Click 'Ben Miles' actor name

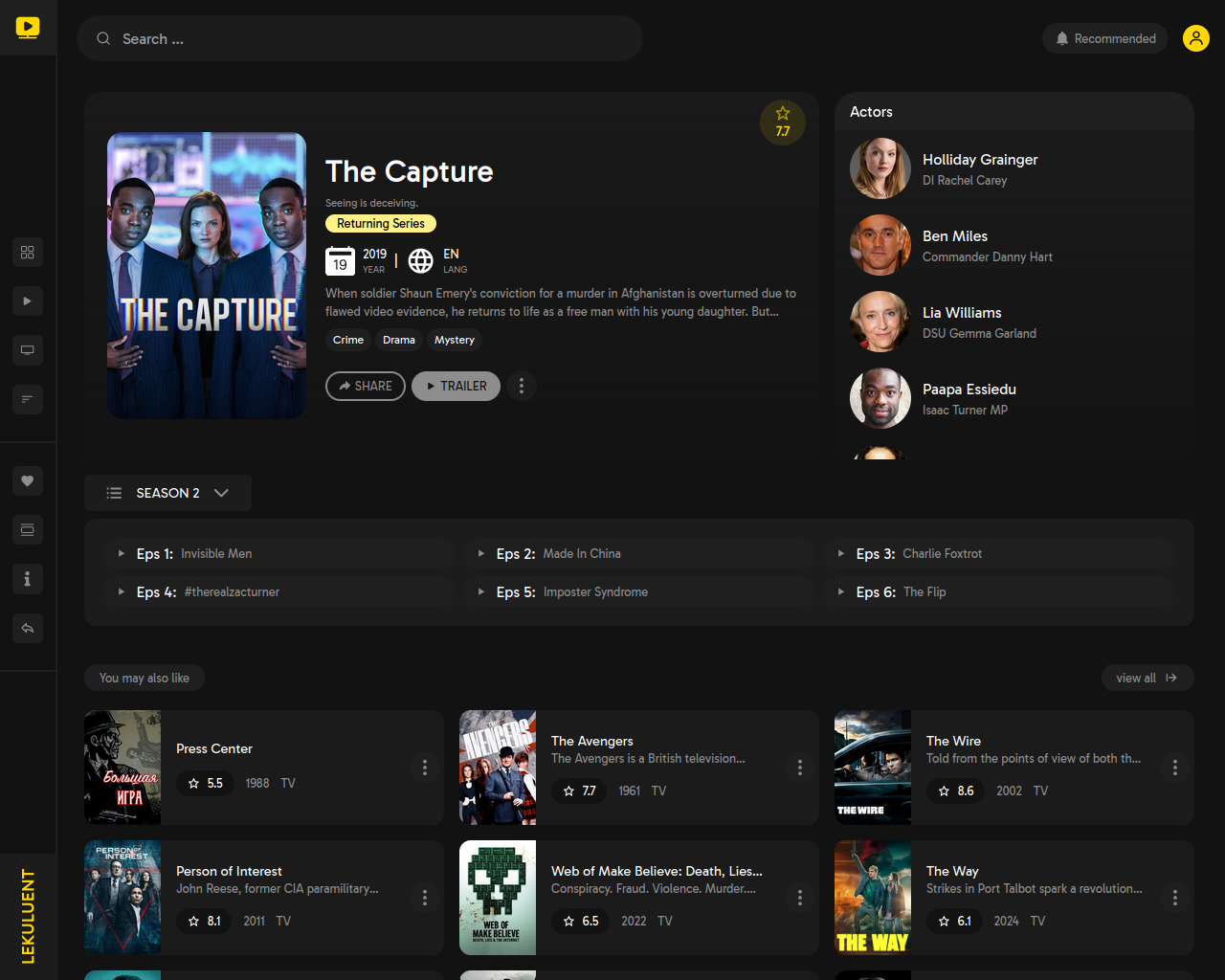pyautogui.click(x=955, y=236)
